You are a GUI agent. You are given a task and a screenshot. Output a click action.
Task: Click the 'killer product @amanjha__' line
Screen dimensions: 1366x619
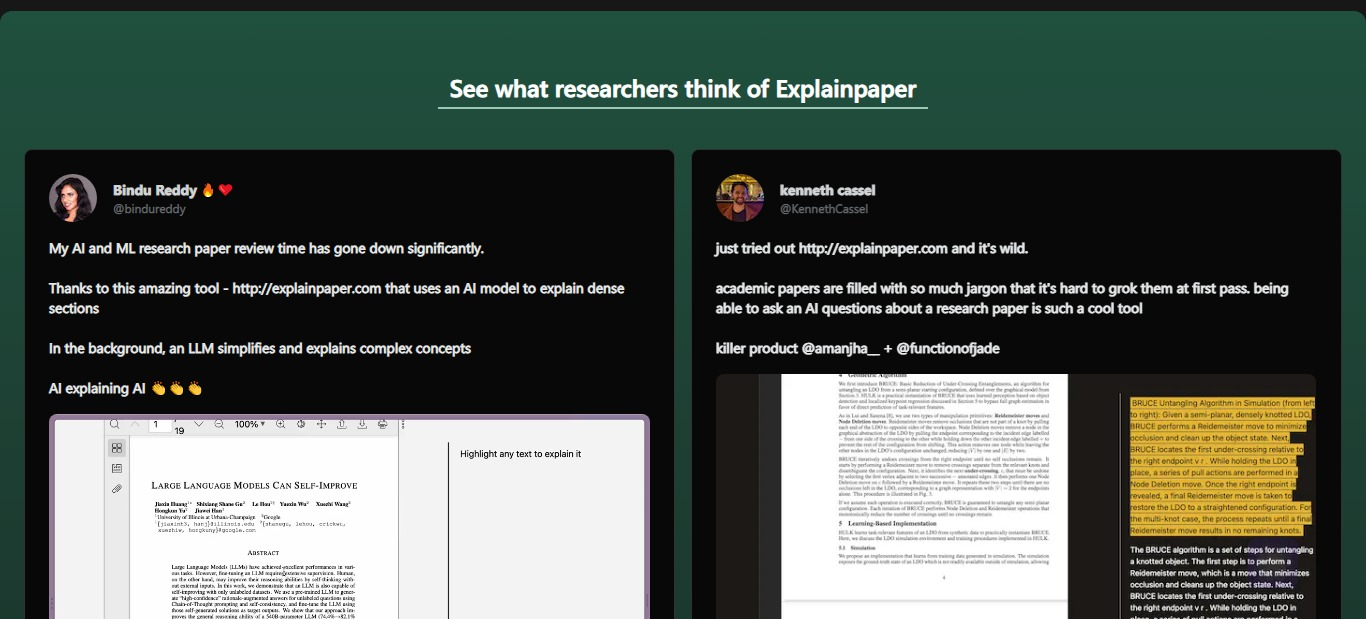coord(857,348)
